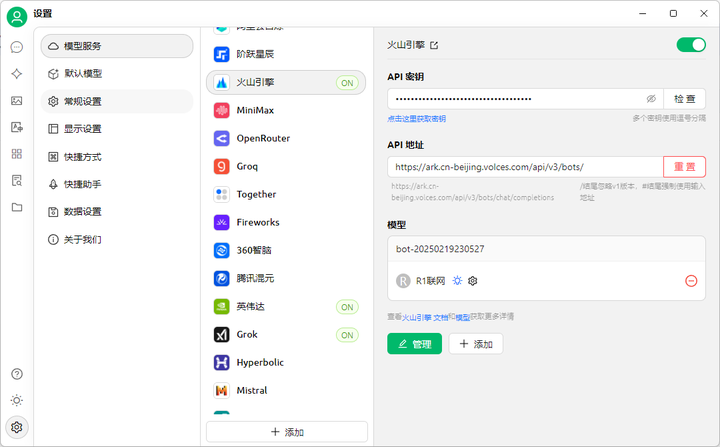Click the R1联网 sun capability icon
720x447 pixels.
[457, 281]
